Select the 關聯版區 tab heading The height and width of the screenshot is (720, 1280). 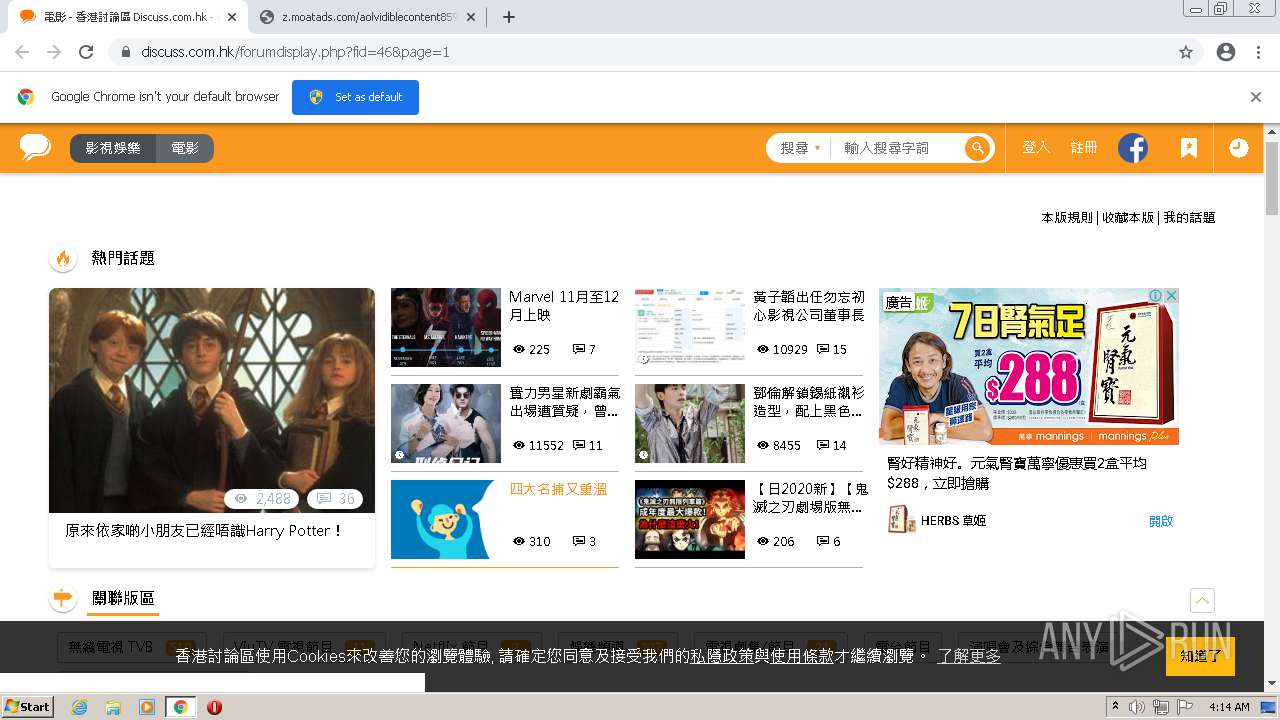123,598
